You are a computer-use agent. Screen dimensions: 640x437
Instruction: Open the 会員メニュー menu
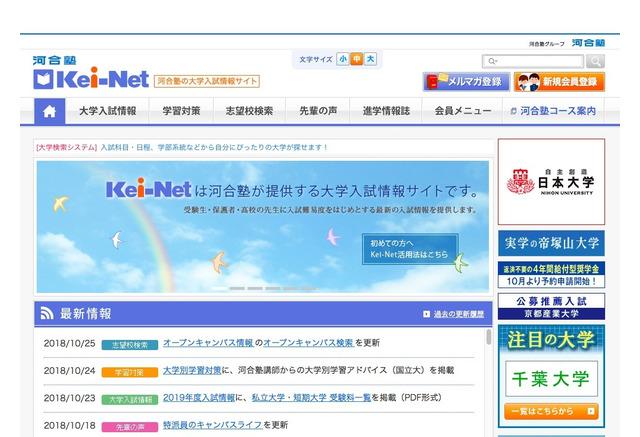coord(462,111)
